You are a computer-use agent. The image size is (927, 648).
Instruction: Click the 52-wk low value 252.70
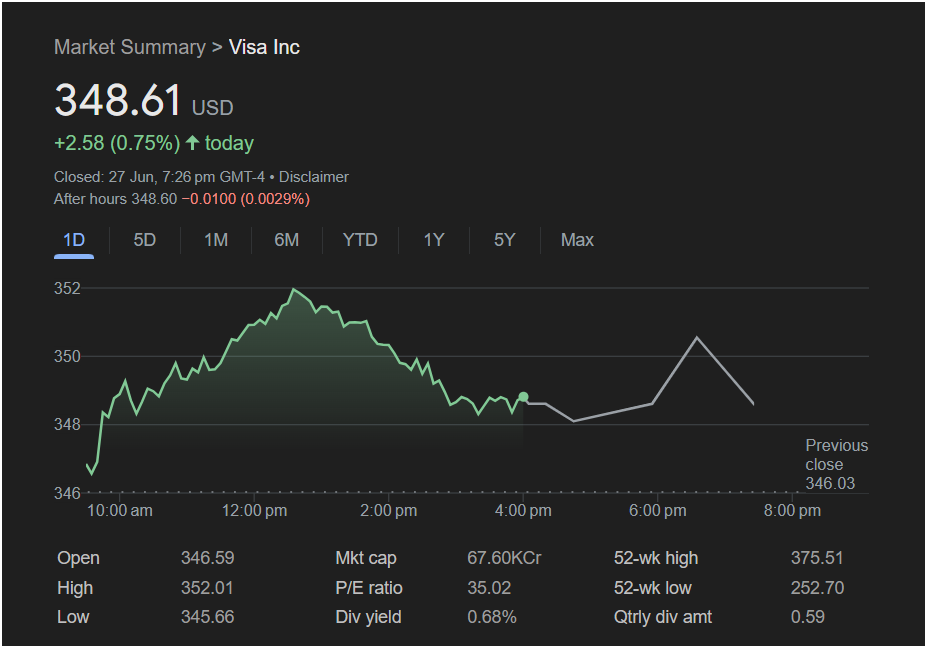(x=818, y=588)
